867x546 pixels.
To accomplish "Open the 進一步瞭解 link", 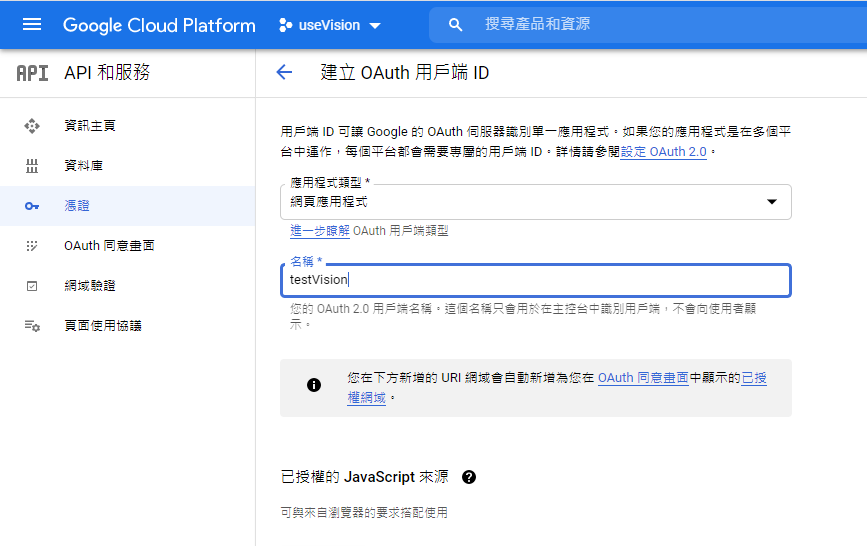I will point(320,231).
